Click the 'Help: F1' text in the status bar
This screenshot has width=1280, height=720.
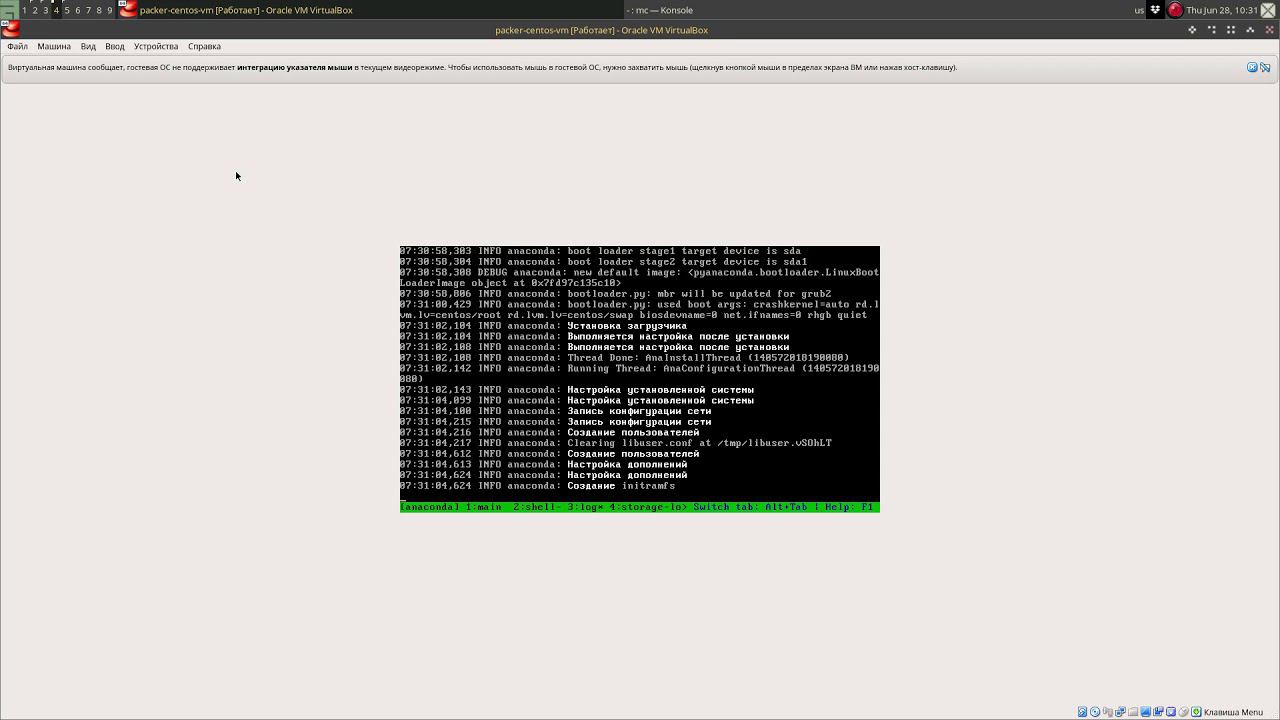[849, 507]
